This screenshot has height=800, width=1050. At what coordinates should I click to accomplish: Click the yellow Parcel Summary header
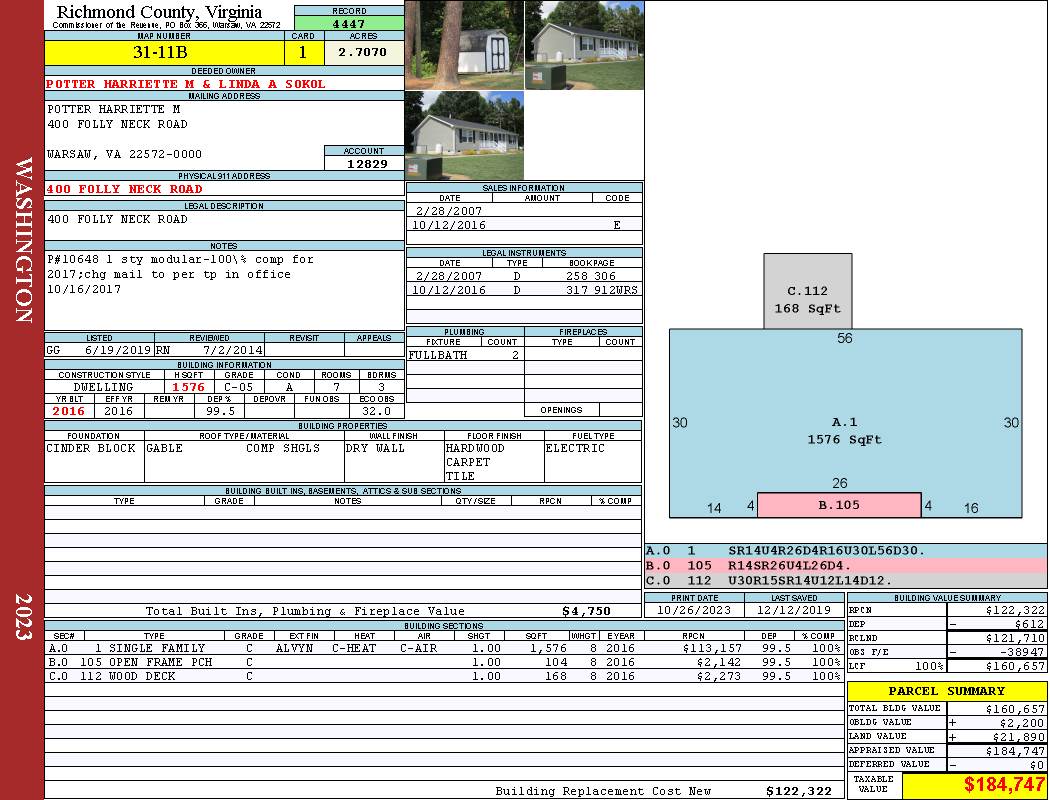(x=946, y=691)
